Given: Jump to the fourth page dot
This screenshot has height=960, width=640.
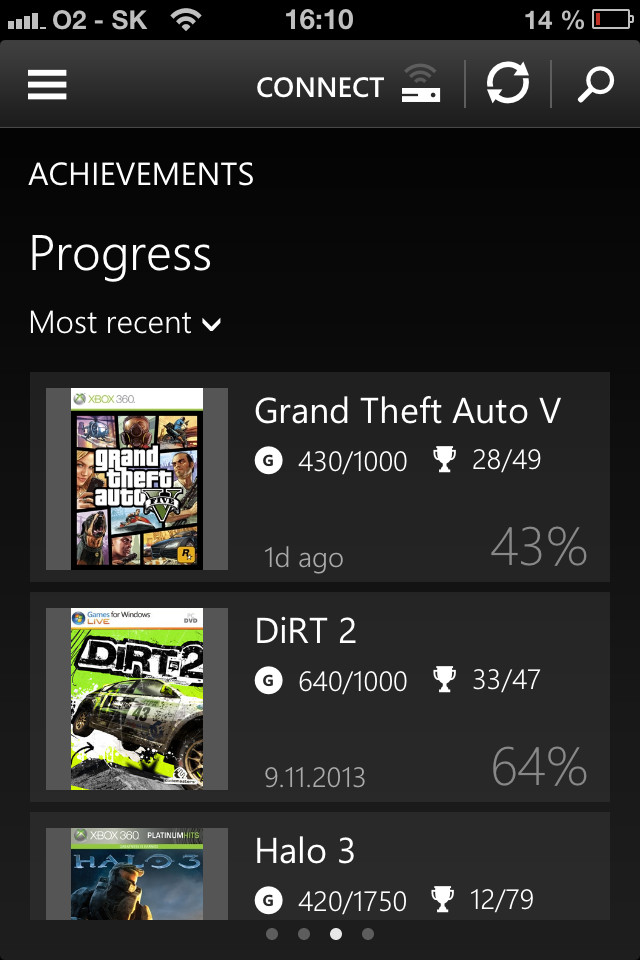Looking at the screenshot, I should click(368, 934).
